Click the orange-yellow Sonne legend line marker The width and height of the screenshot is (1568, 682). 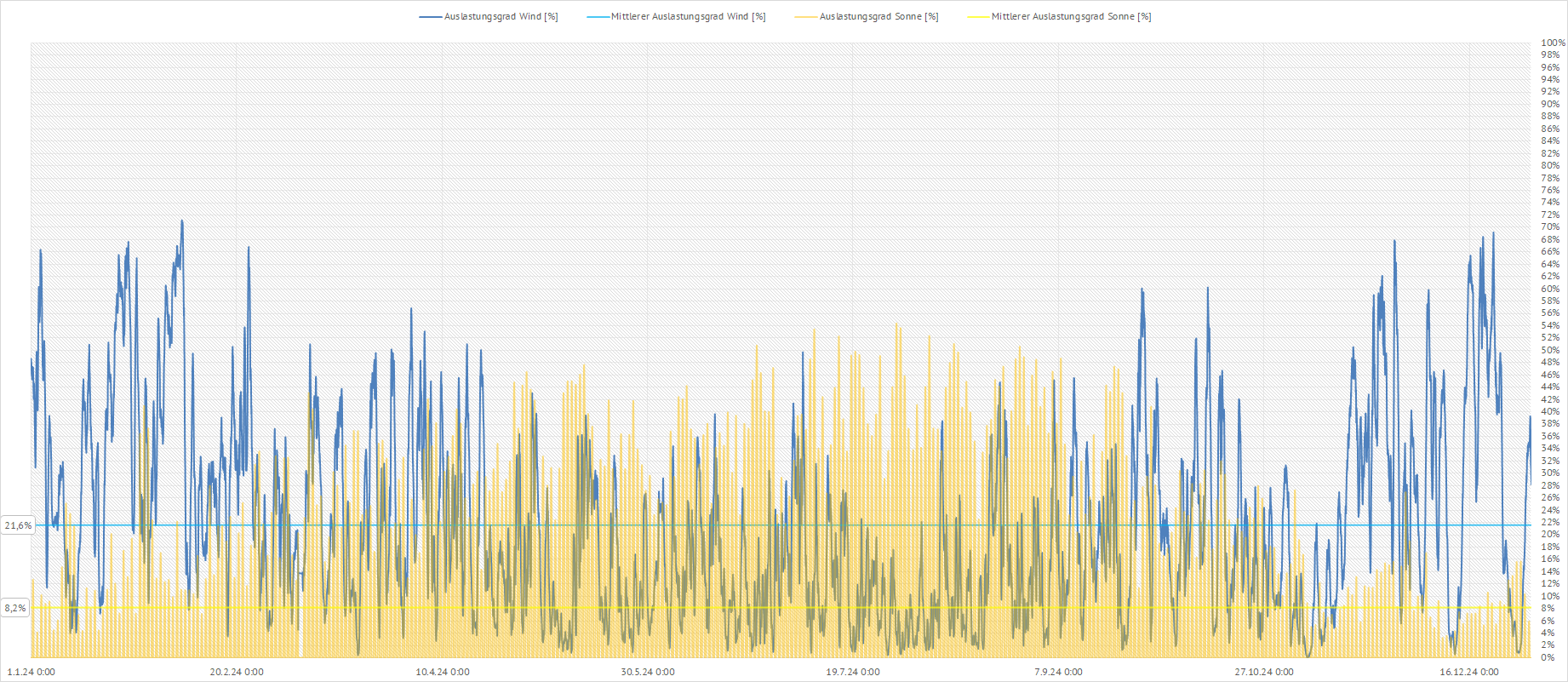pos(806,17)
